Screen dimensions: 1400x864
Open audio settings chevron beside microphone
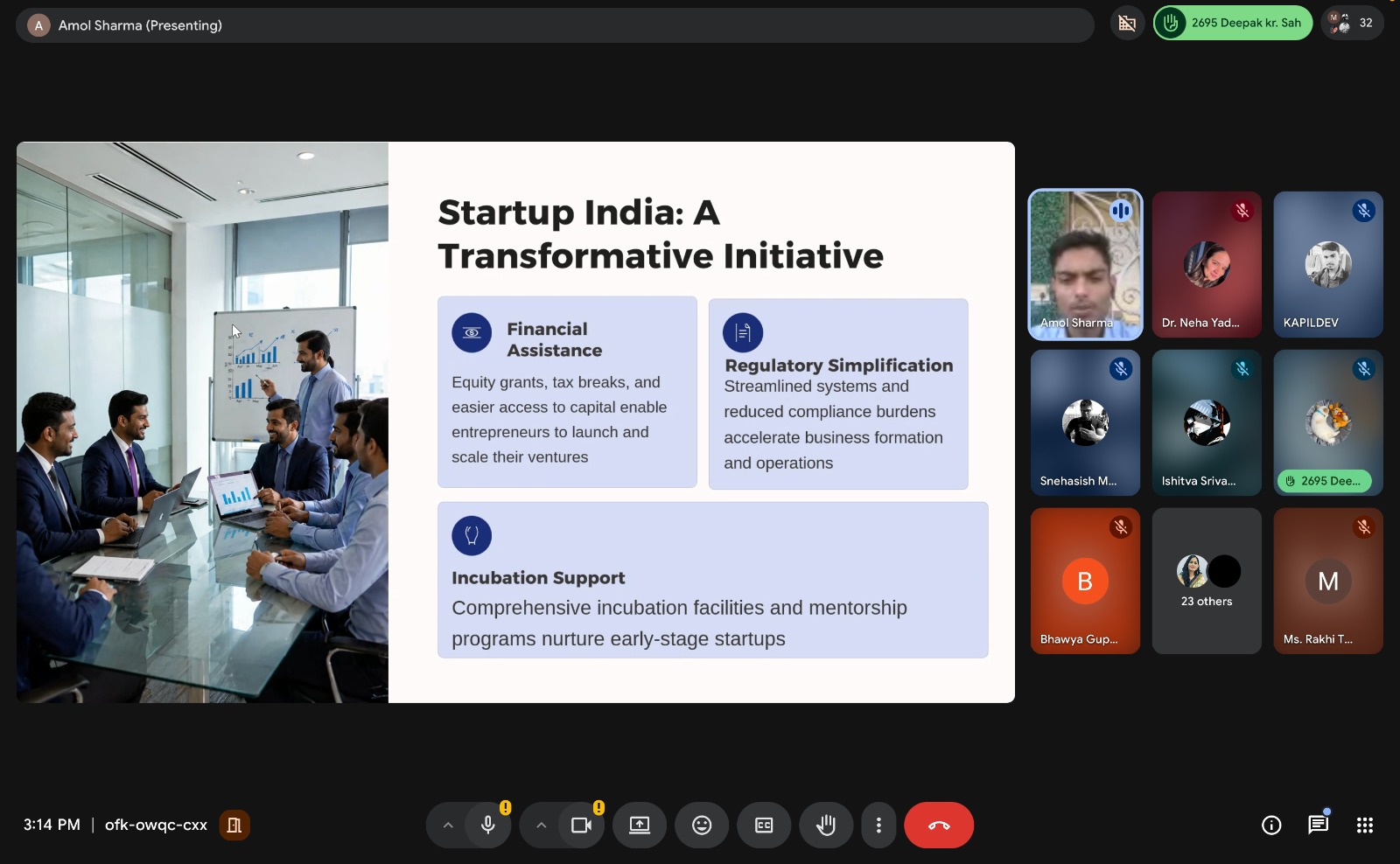447,826
